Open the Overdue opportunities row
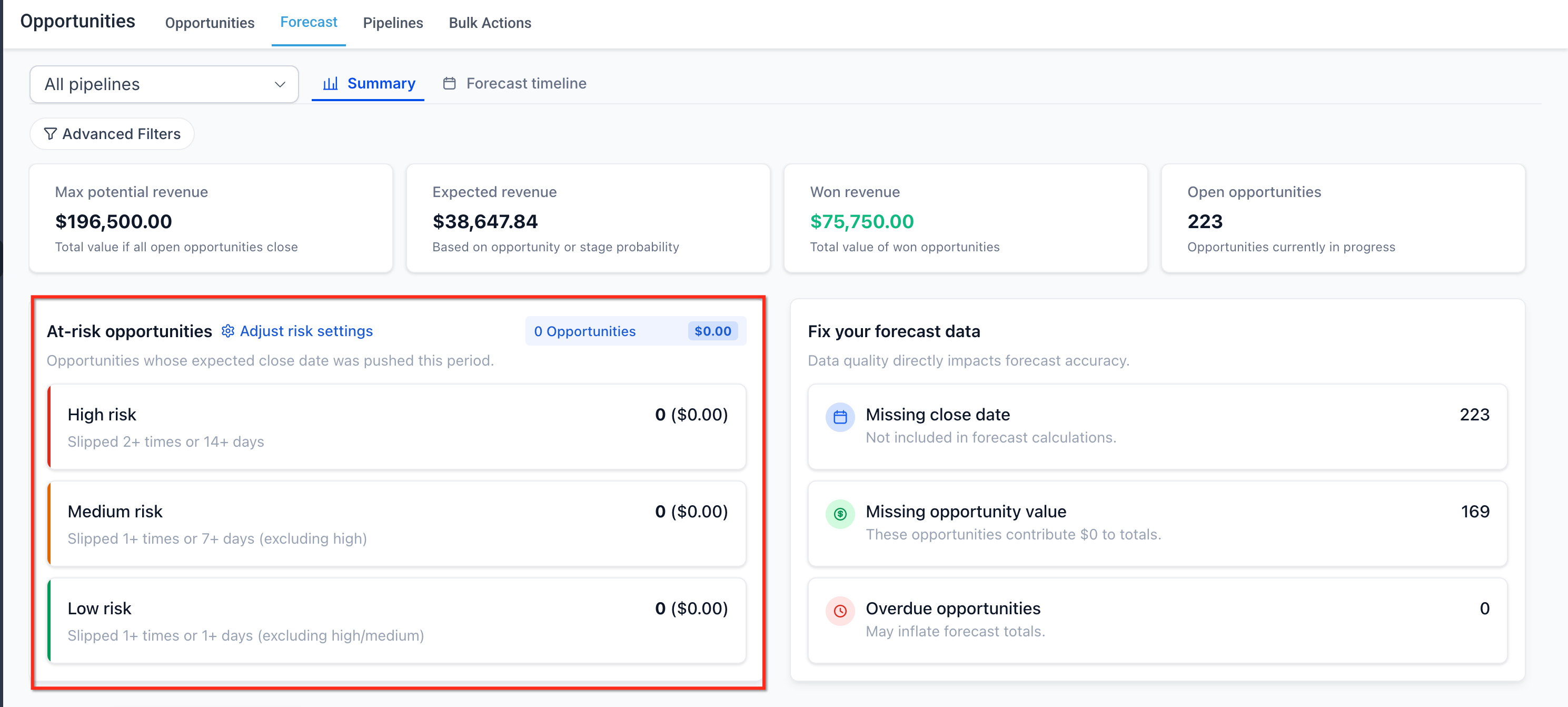1568x707 pixels. point(1157,620)
